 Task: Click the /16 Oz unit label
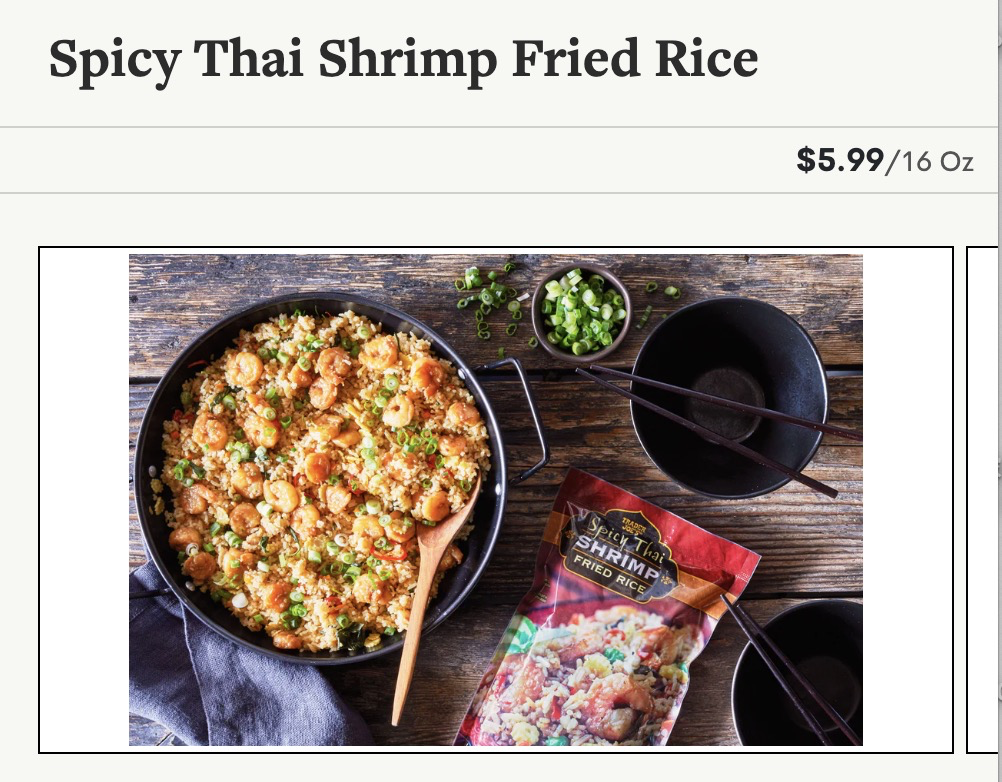pos(929,161)
